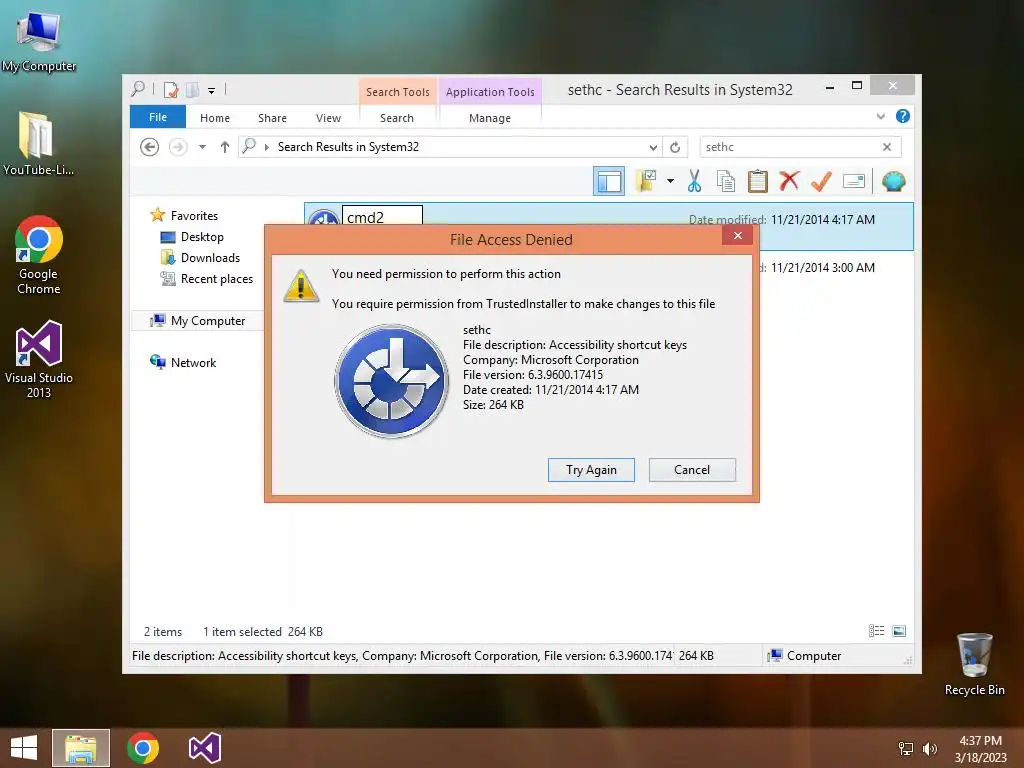
Task: Open the Recycle Bin on desktop
Action: pyautogui.click(x=974, y=664)
